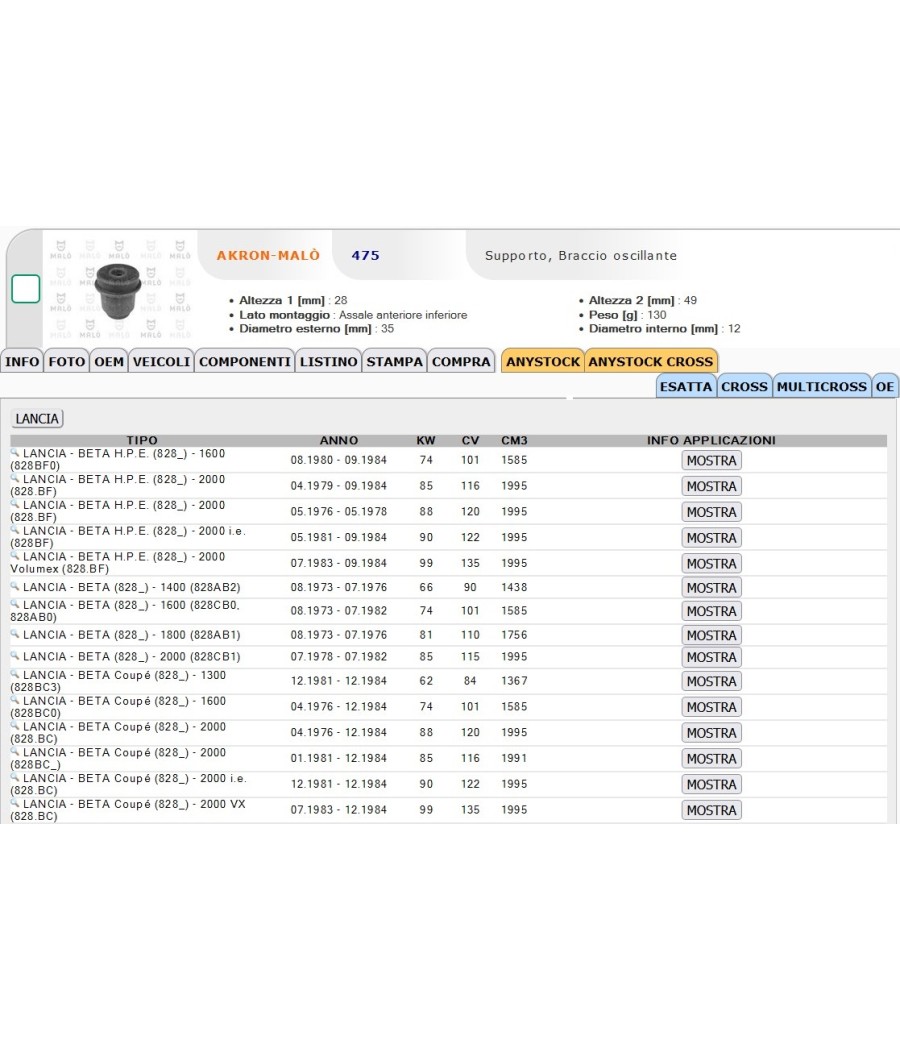This screenshot has height=1050, width=900.
Task: Click MOSTRA for BETA 1800 row
Action: [x=711, y=635]
